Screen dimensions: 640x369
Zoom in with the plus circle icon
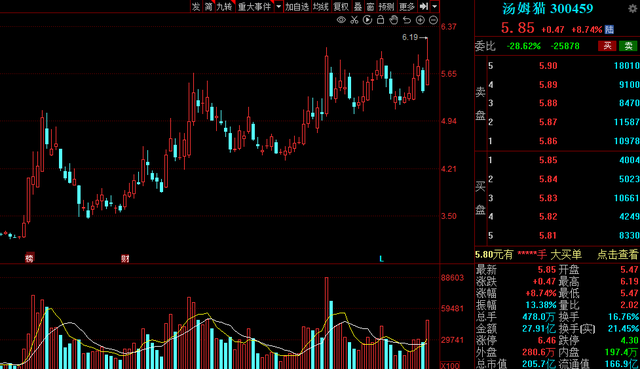[x=420, y=20]
